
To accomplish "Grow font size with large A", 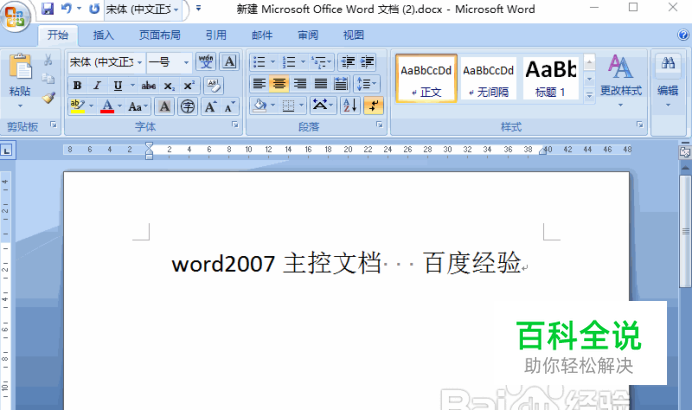I will click(x=210, y=106).
